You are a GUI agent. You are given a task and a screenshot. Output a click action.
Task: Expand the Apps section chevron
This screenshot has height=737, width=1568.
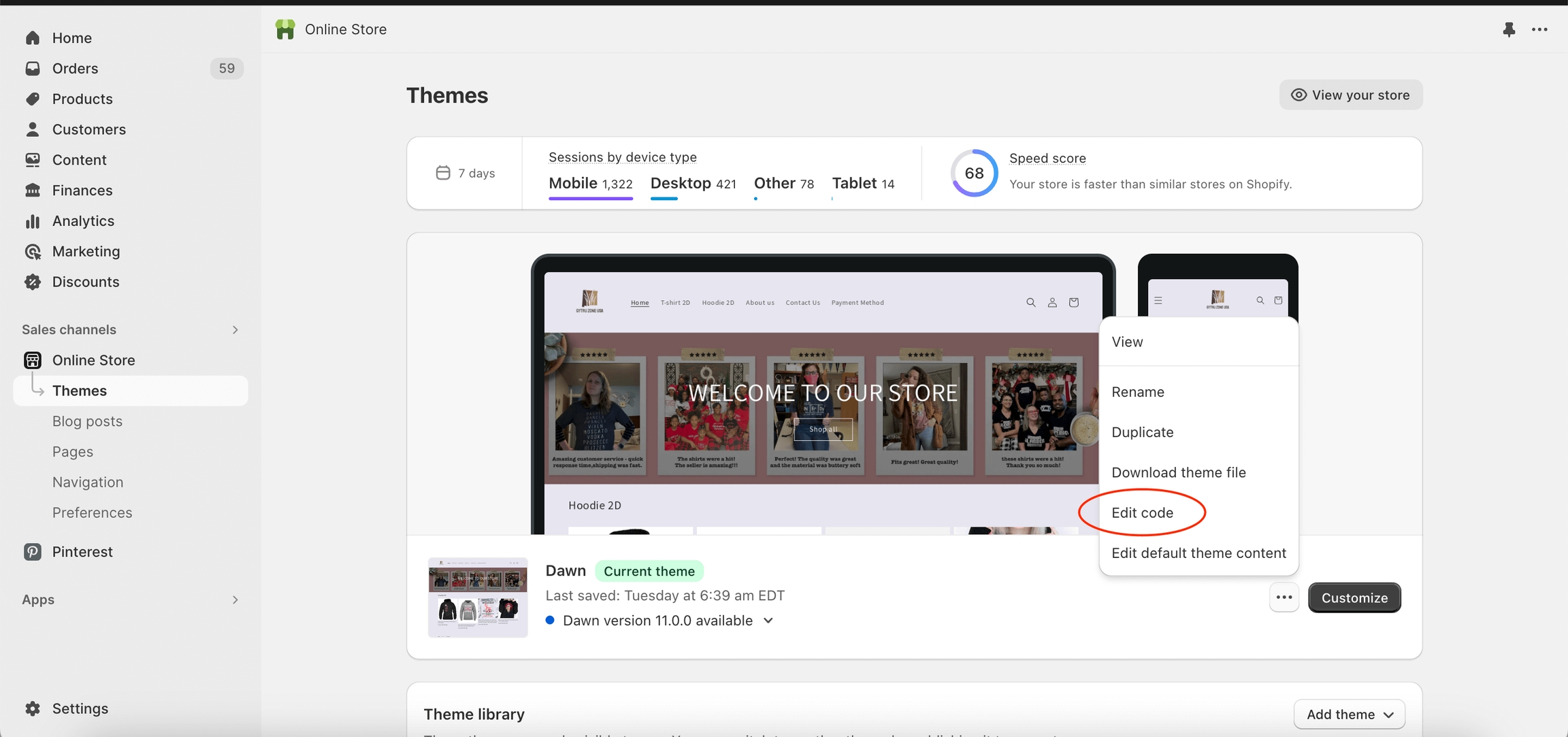[235, 600]
